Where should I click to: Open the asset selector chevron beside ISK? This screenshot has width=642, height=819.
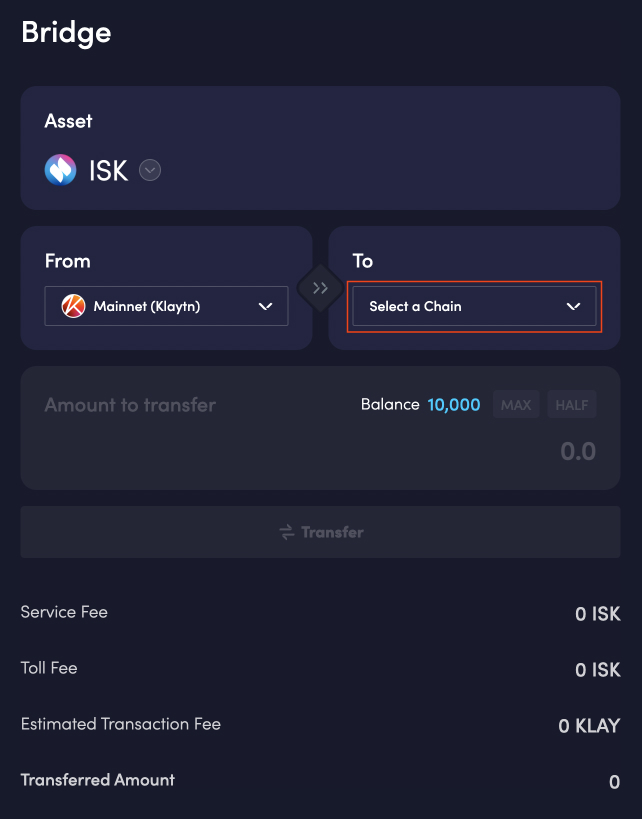coord(150,170)
